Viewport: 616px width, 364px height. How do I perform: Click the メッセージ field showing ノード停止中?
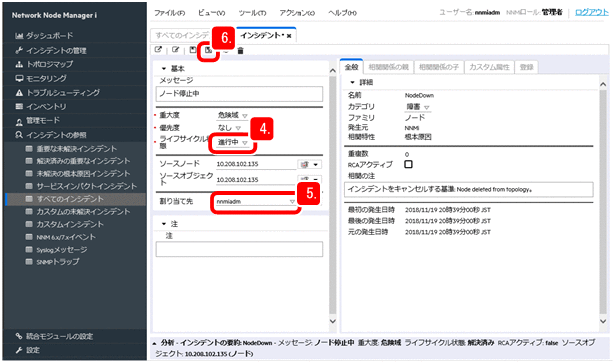[239, 94]
